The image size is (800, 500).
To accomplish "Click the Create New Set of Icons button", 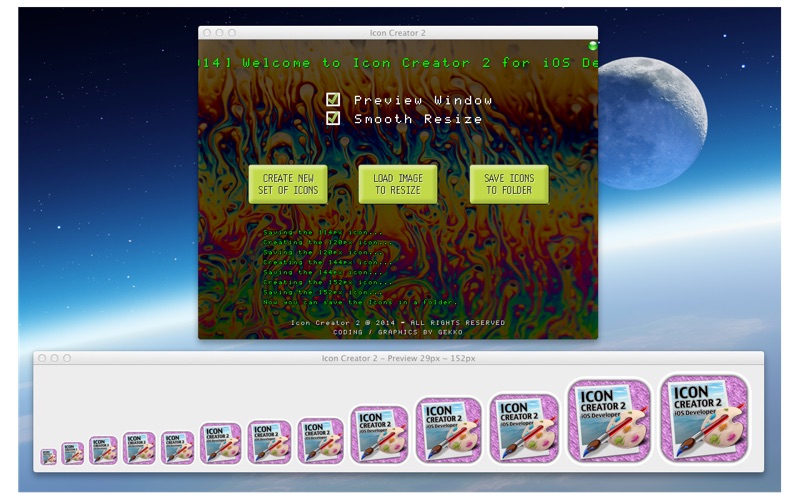I will click(288, 184).
